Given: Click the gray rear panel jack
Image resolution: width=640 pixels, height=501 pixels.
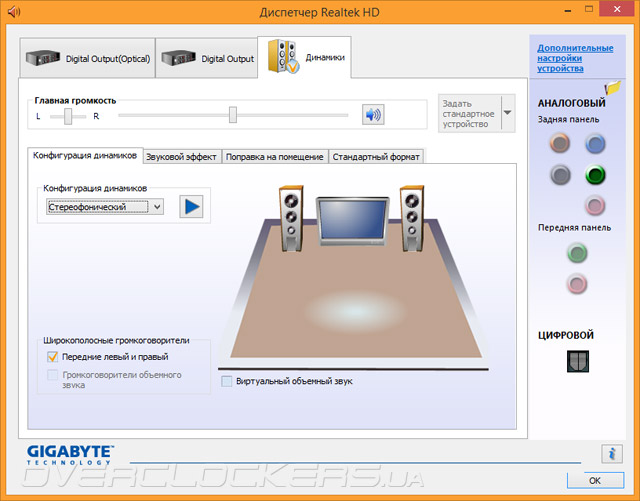Looking at the screenshot, I should click(x=560, y=175).
